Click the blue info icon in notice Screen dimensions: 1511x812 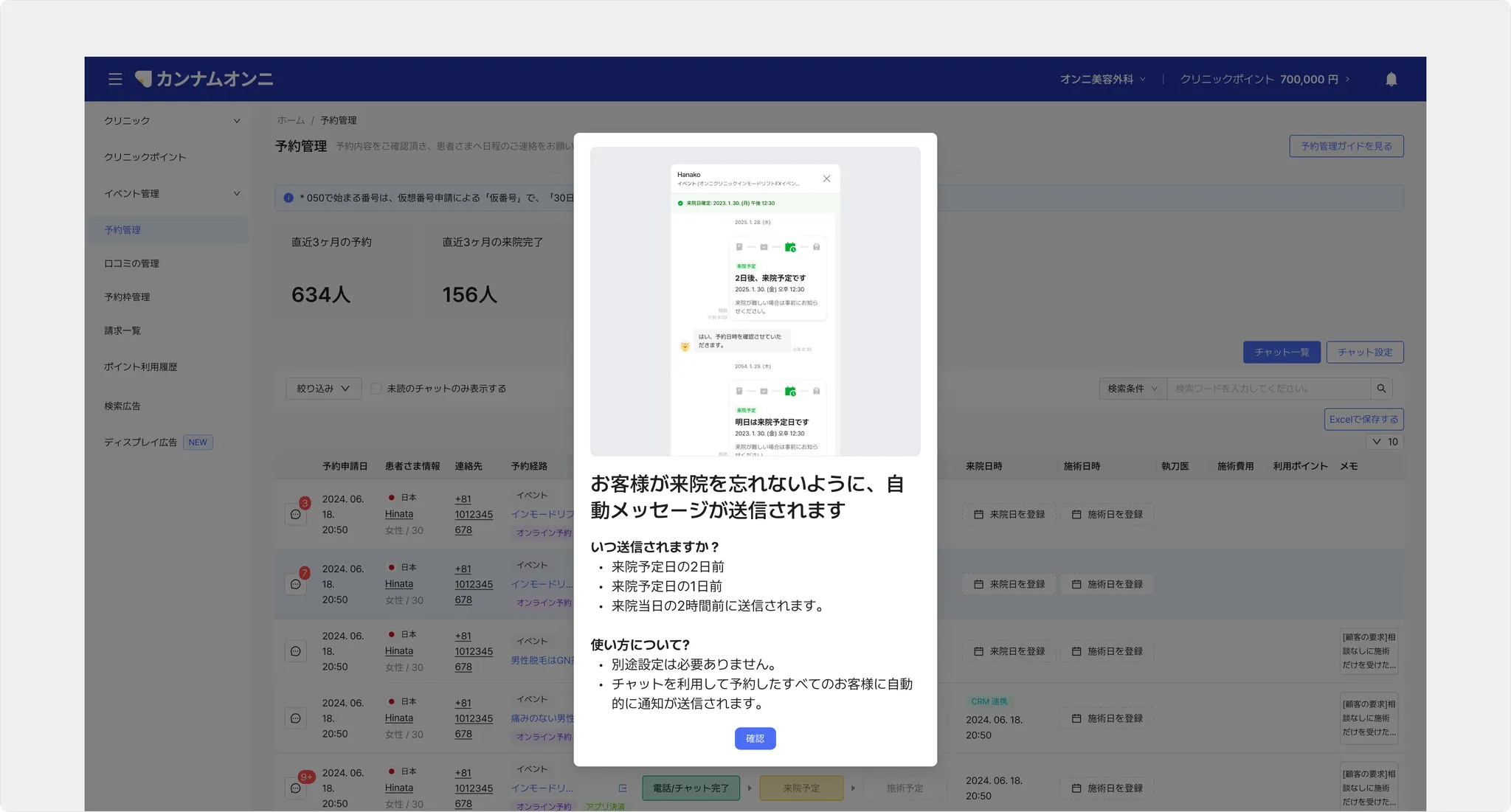(x=288, y=198)
